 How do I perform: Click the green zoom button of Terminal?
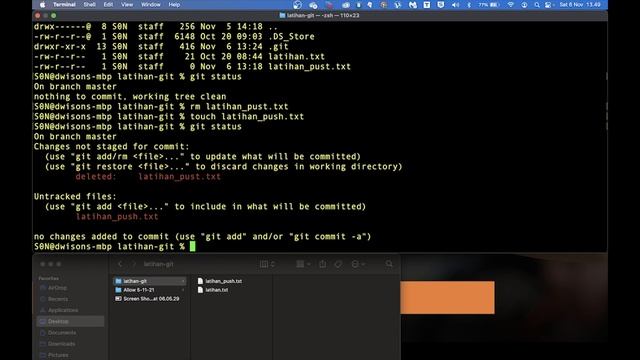pyautogui.click(x=53, y=16)
